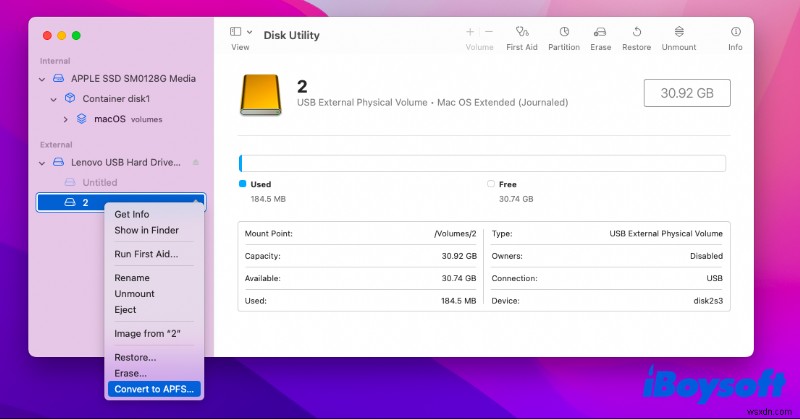This screenshot has height=419, width=800.
Task: Select the Erase toolbar icon
Action: click(600, 32)
